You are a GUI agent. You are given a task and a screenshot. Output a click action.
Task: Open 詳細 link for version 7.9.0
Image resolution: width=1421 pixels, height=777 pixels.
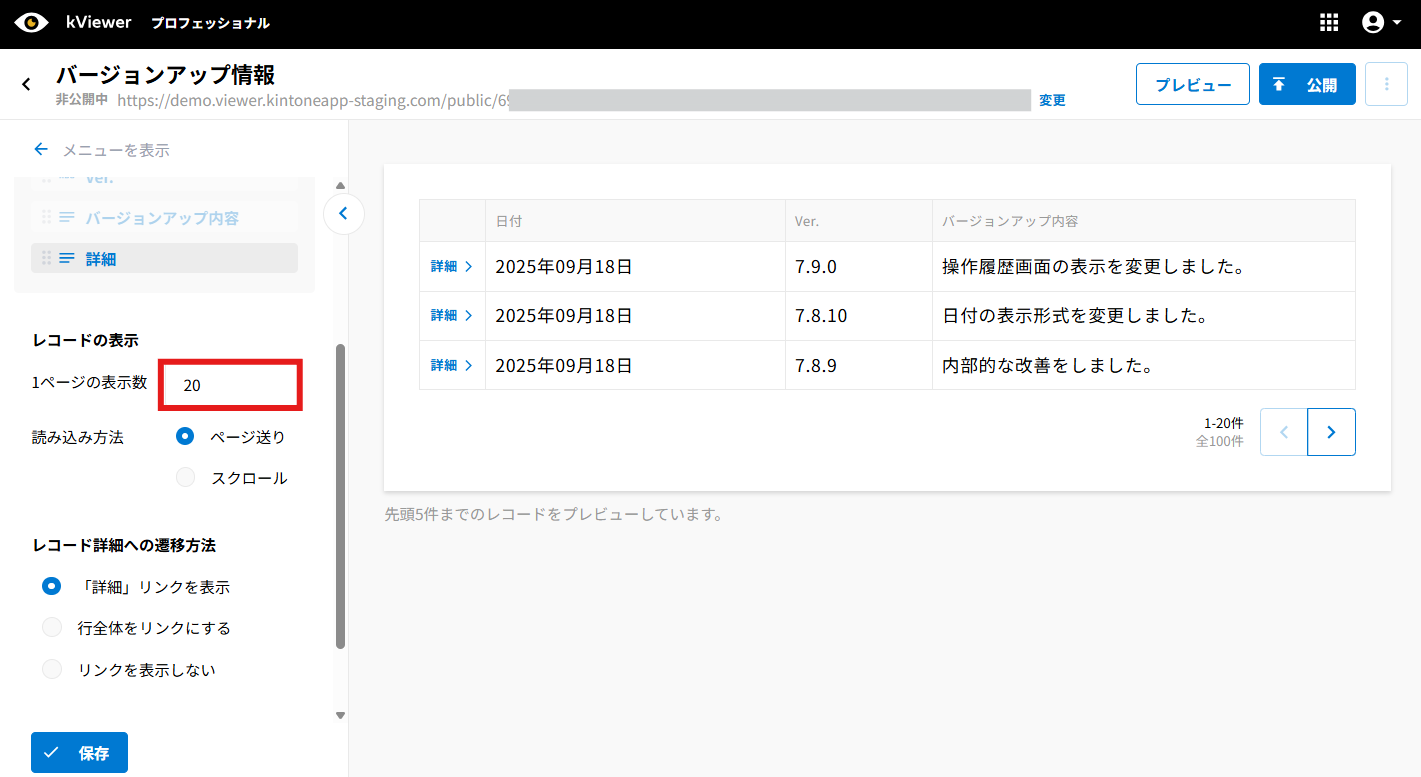pyautogui.click(x=451, y=267)
